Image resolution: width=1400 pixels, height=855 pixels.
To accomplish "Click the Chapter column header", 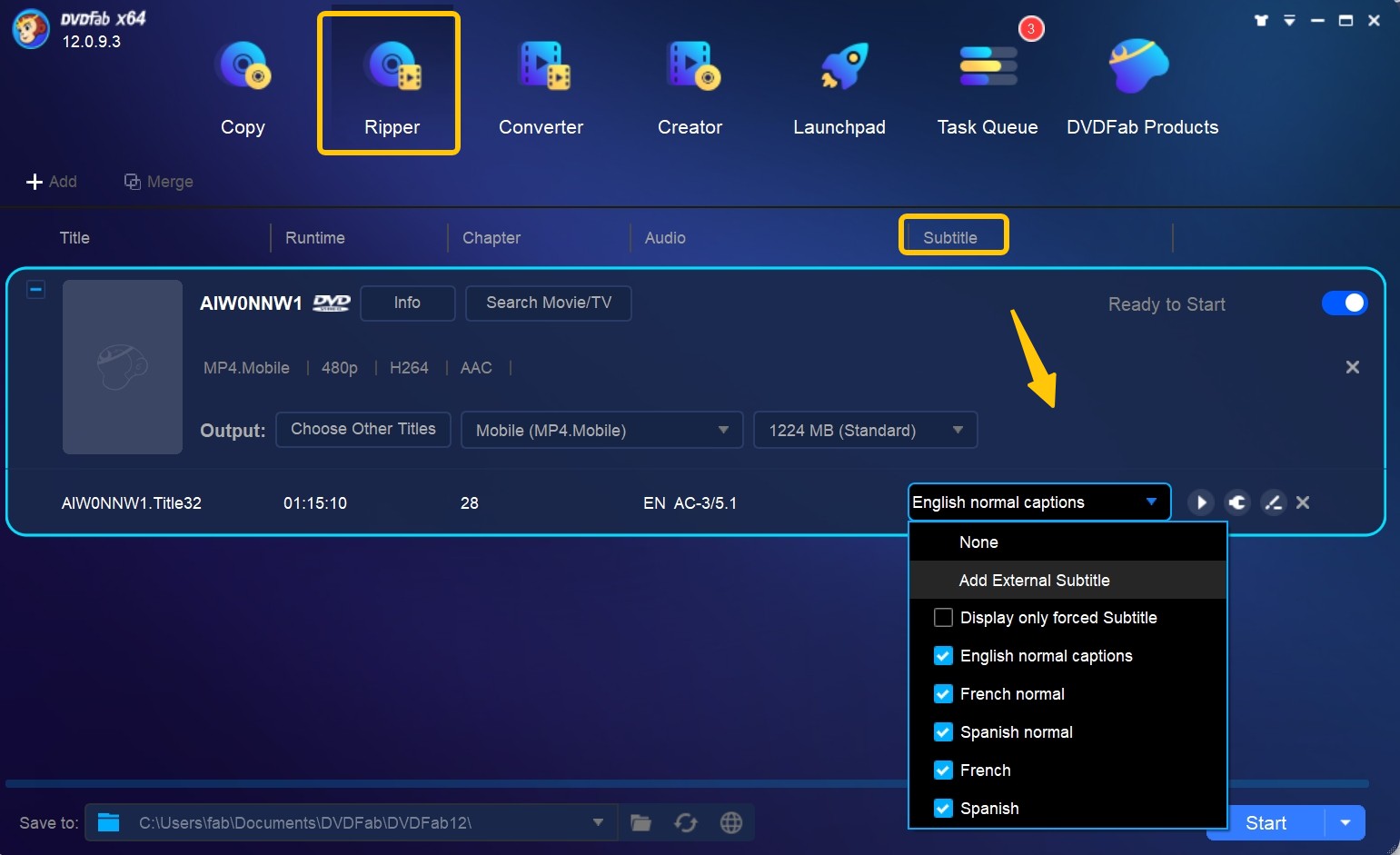I will 491,238.
